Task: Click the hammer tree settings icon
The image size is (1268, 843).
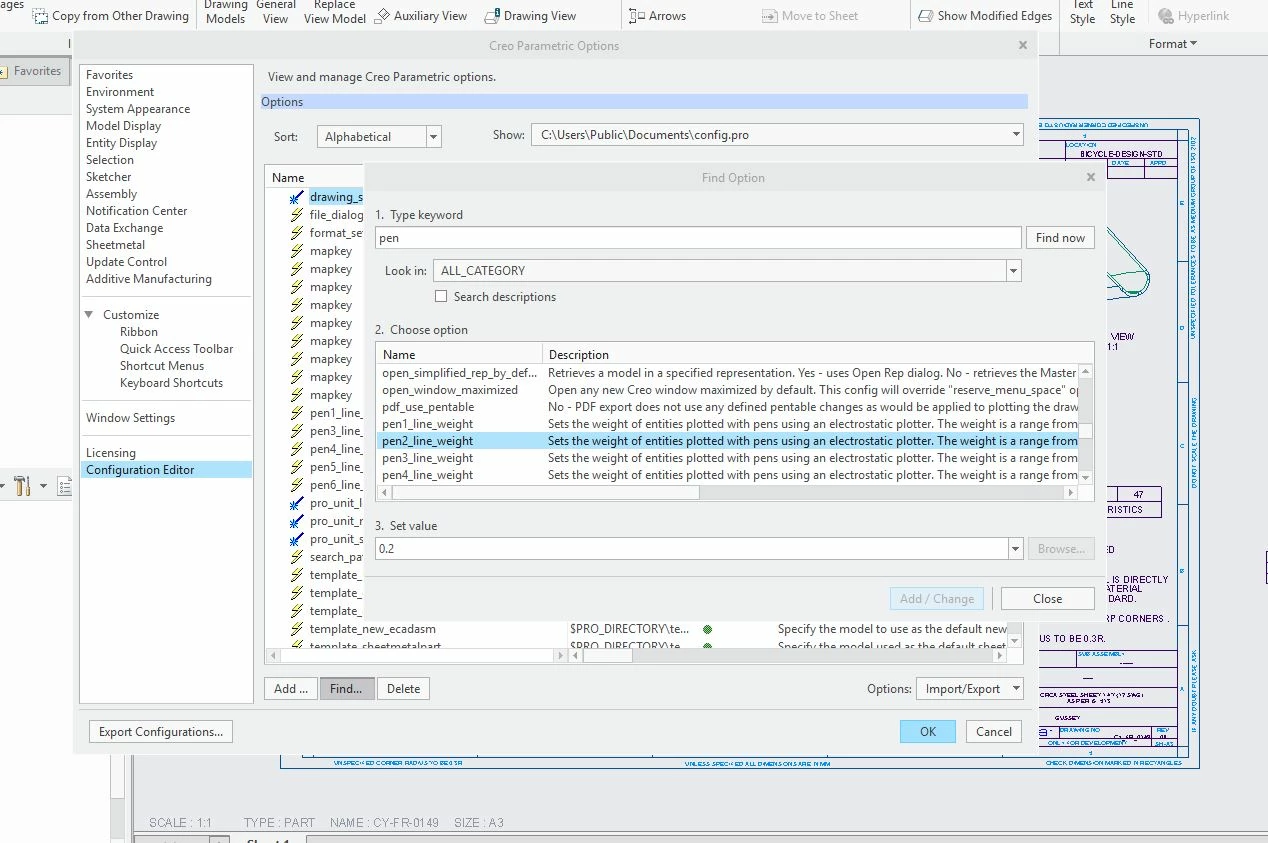Action: (23, 486)
